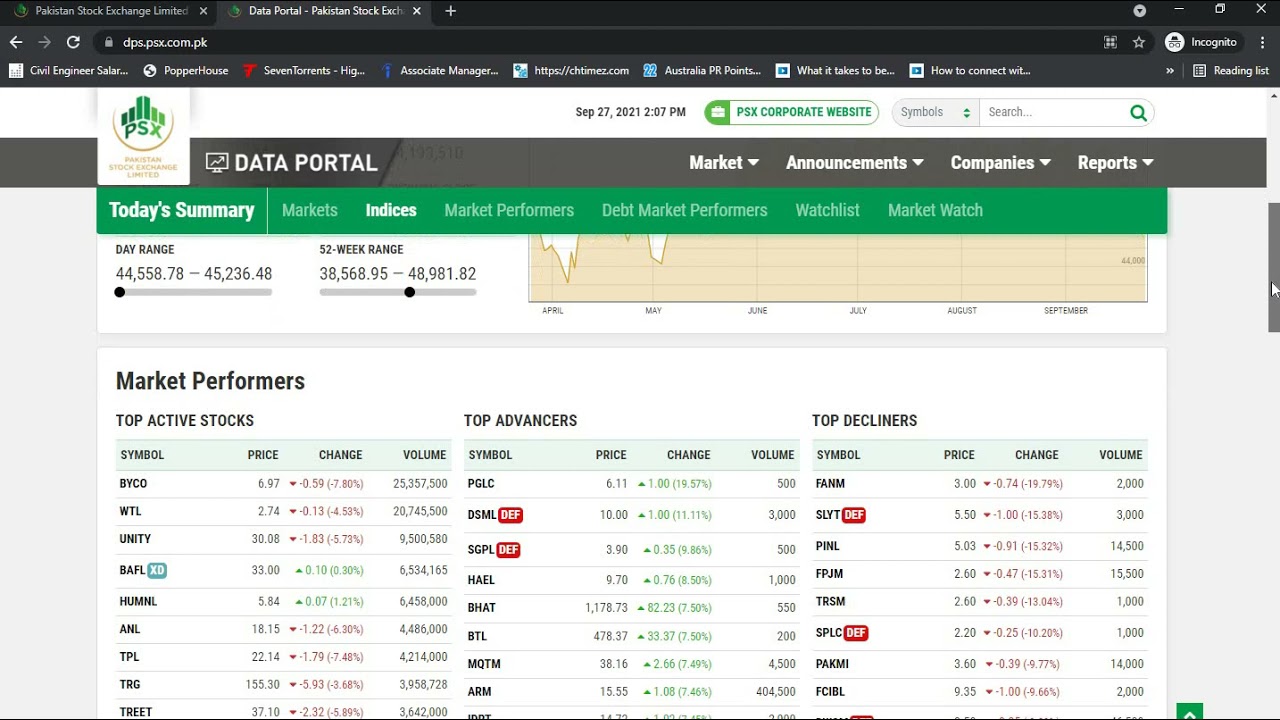Click the XD badge next to BAFL
This screenshot has height=720, width=1280.
click(157, 570)
